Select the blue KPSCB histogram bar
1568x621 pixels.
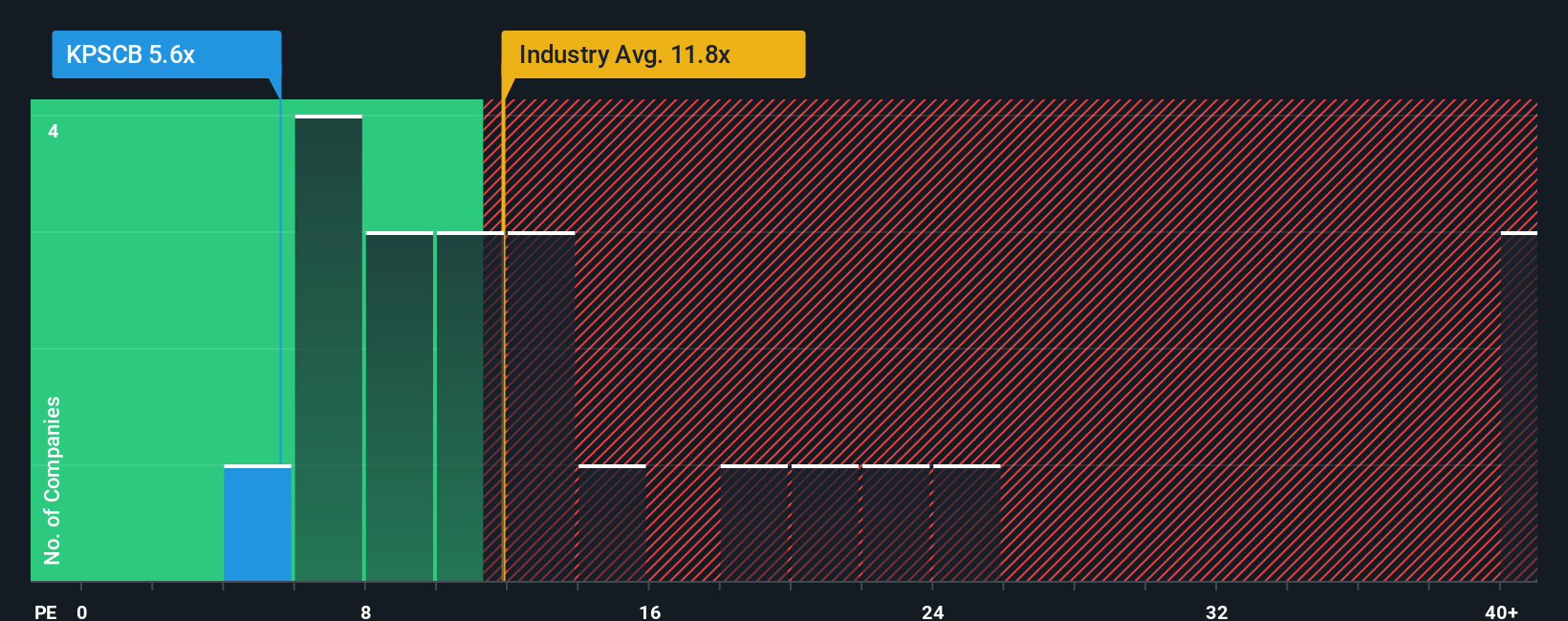(x=258, y=524)
